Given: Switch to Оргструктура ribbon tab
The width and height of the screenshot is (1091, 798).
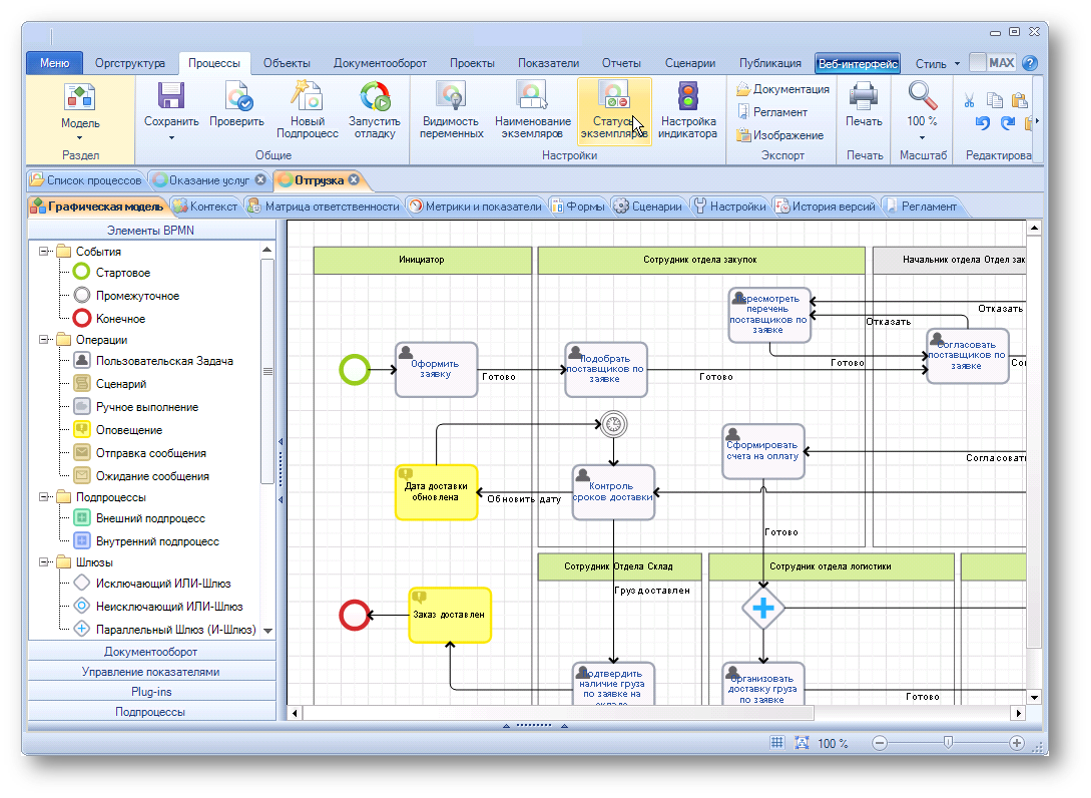Looking at the screenshot, I should (x=130, y=63).
